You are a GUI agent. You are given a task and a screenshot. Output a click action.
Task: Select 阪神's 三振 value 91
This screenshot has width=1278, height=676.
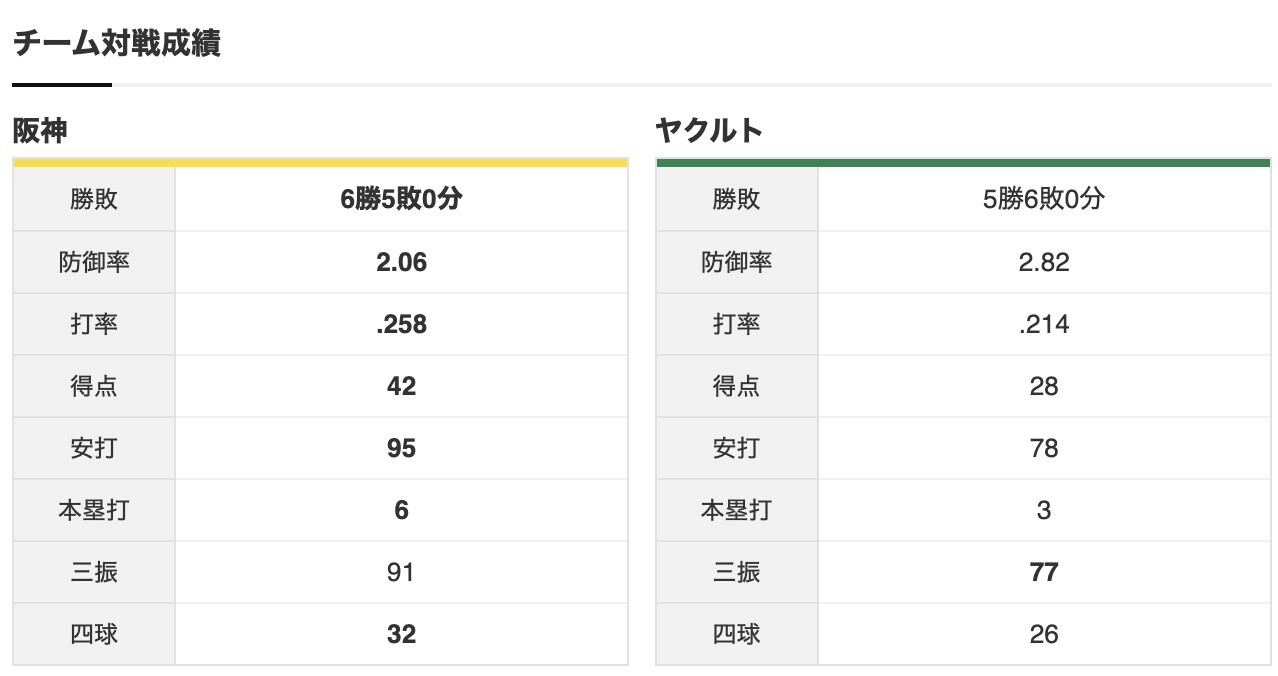click(401, 572)
